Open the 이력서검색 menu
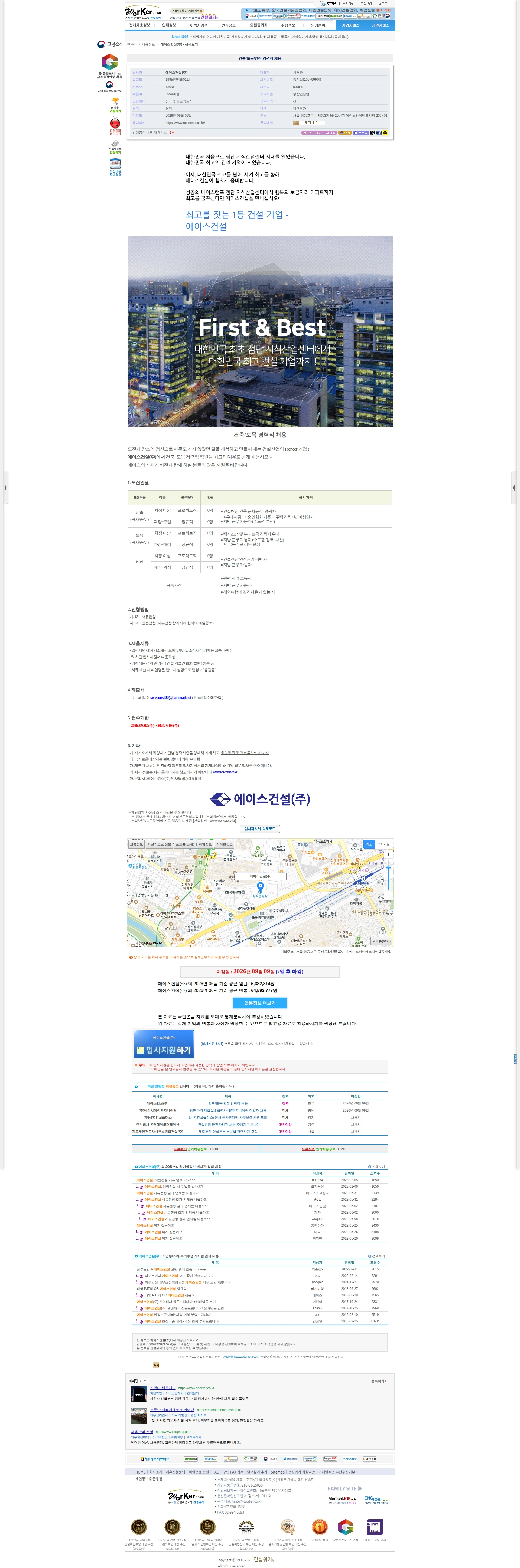The height and width of the screenshot is (1568, 520). coord(199,25)
